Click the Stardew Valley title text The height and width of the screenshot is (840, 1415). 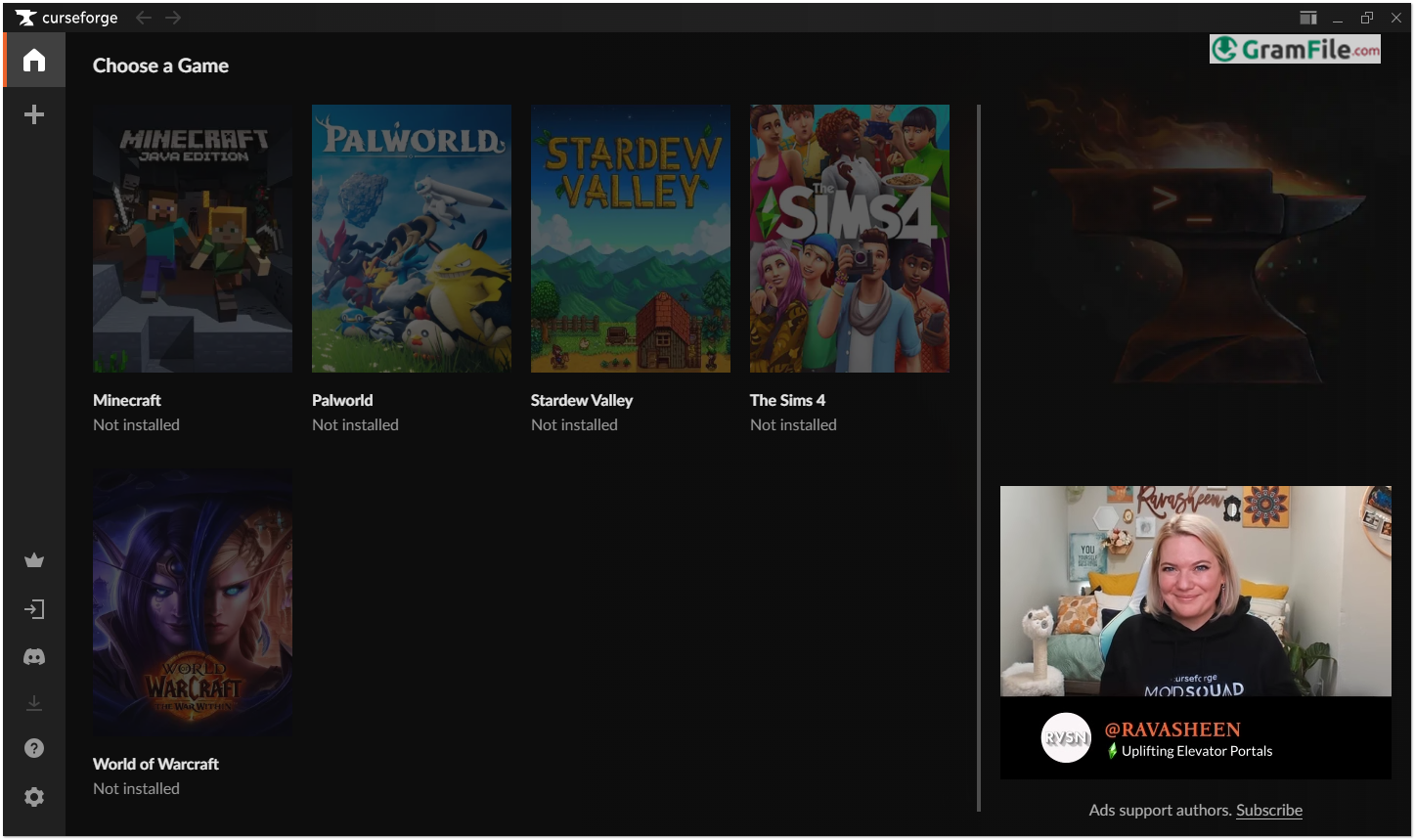tap(582, 400)
